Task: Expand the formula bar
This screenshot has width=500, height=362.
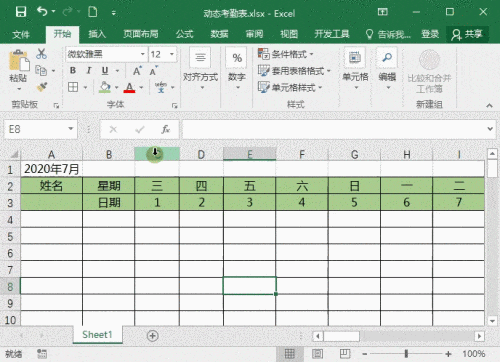Action: 490,129
